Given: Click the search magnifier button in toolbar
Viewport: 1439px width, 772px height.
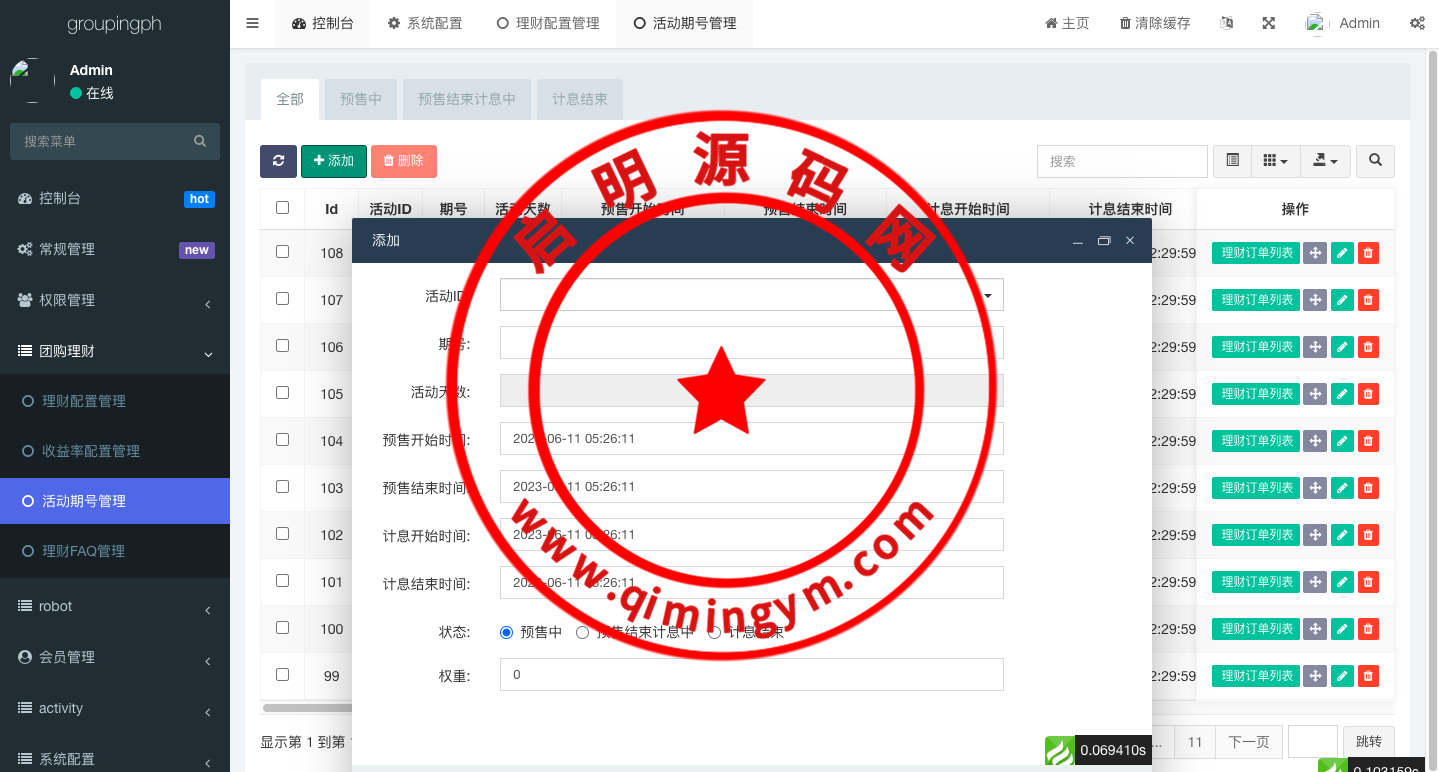Looking at the screenshot, I should tap(1375, 161).
